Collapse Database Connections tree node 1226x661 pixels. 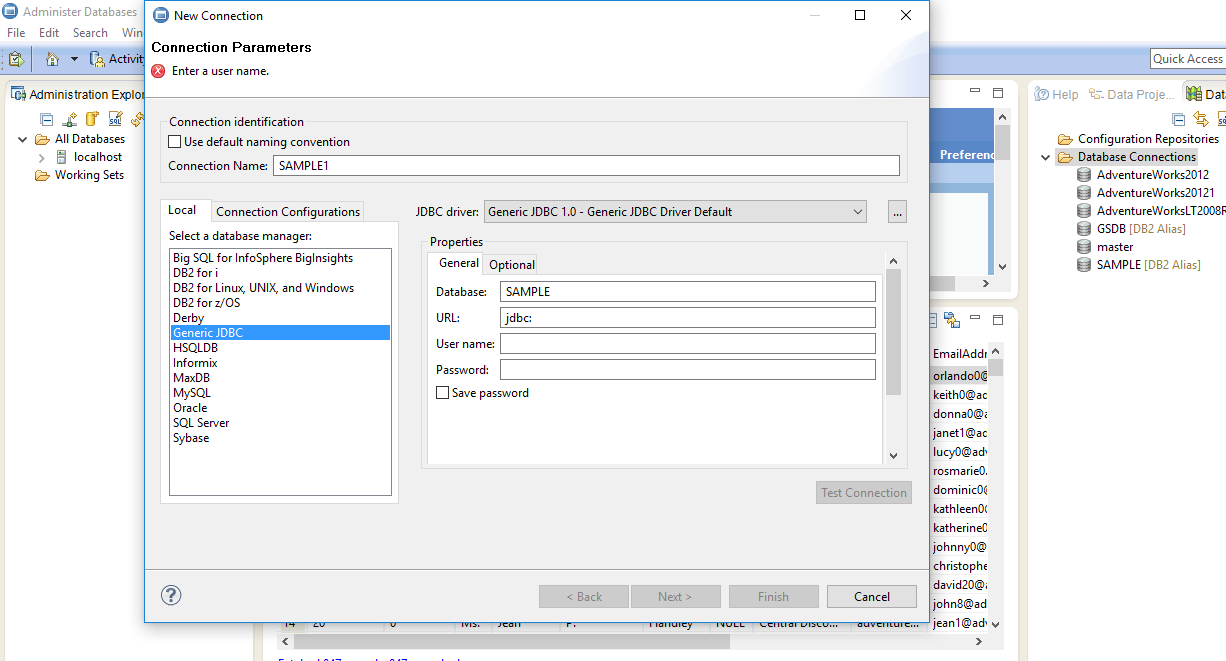click(1045, 157)
